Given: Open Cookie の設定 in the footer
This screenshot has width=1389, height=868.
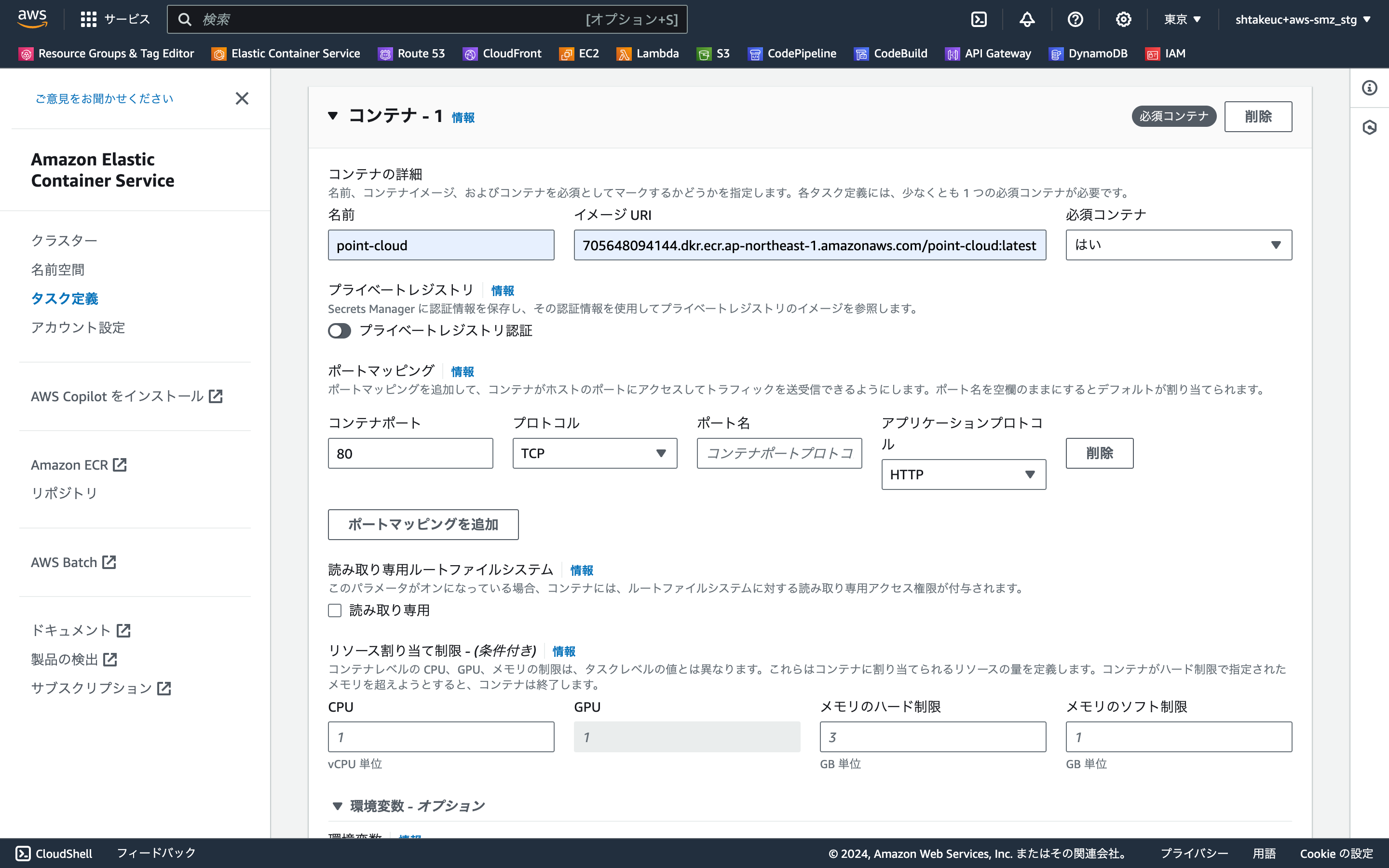Looking at the screenshot, I should 1336,853.
